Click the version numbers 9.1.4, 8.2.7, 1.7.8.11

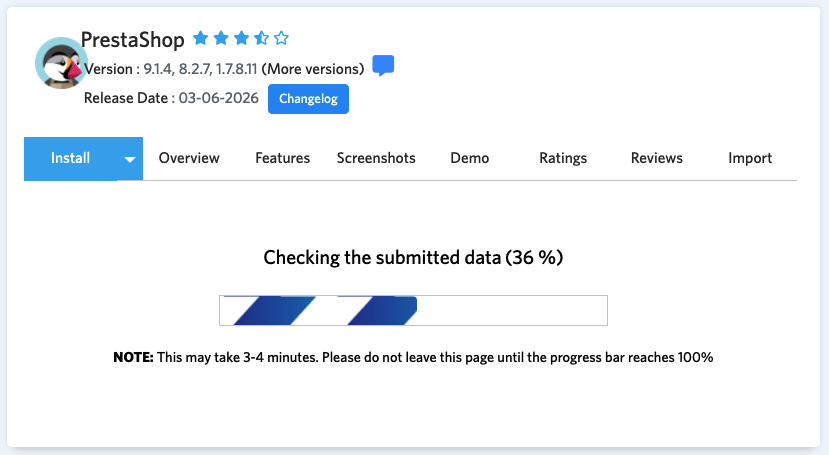point(200,69)
